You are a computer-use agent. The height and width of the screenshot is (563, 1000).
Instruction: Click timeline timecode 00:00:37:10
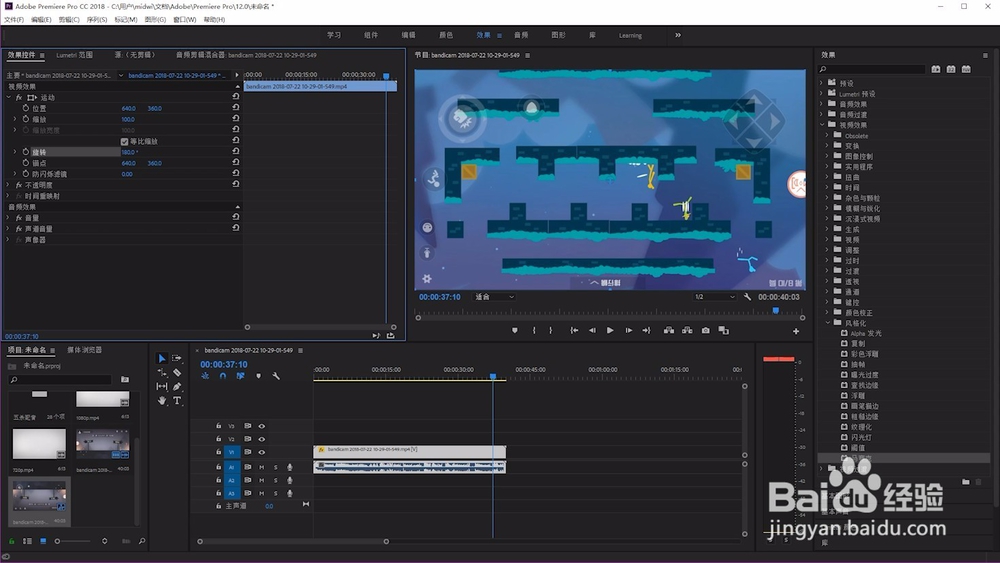coord(224,365)
